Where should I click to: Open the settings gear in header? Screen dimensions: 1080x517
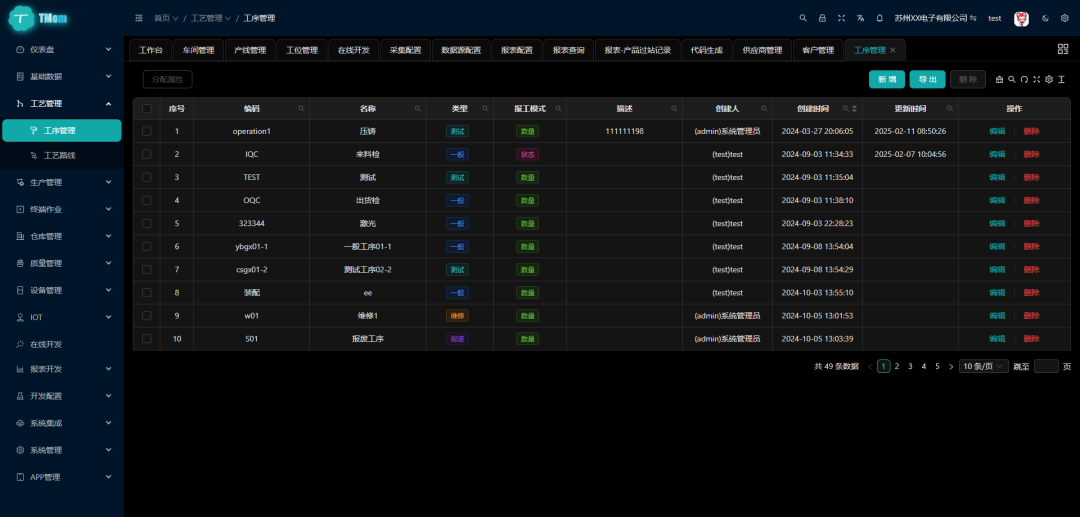pos(1064,18)
